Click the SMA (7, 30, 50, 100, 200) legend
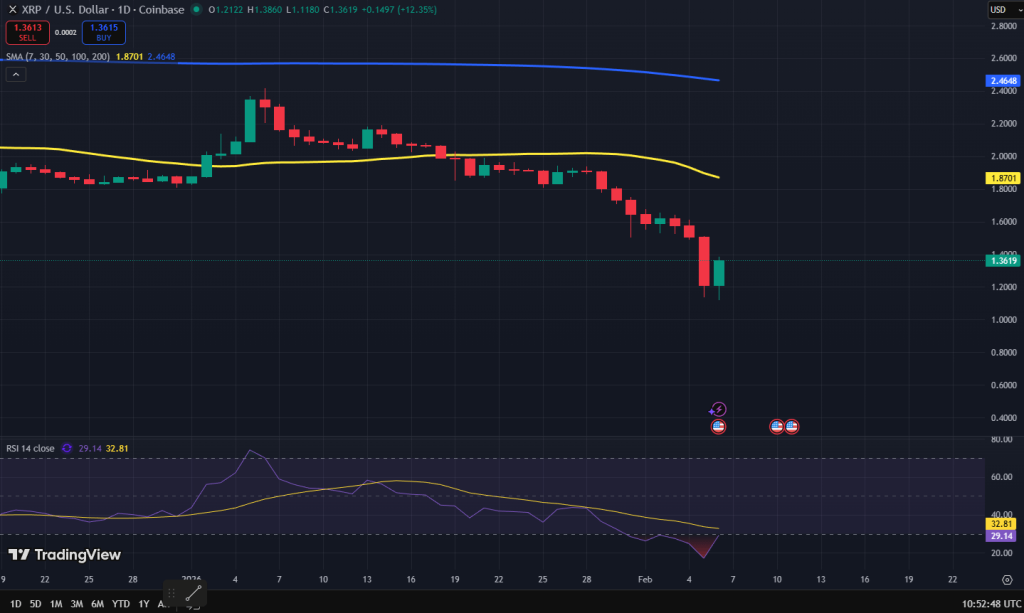The width and height of the screenshot is (1024, 613). [x=58, y=57]
